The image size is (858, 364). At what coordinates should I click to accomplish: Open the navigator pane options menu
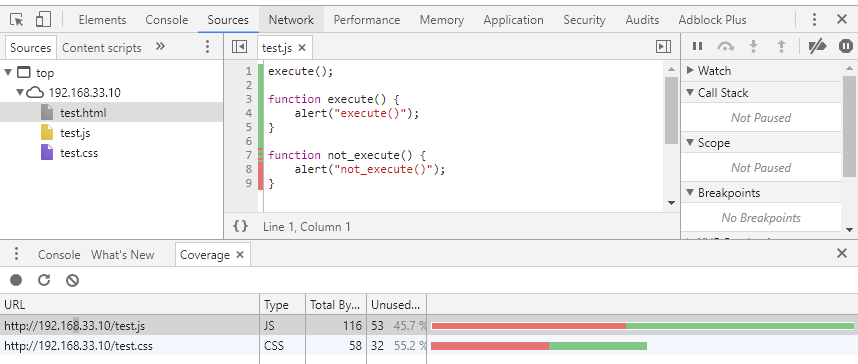coord(207,47)
